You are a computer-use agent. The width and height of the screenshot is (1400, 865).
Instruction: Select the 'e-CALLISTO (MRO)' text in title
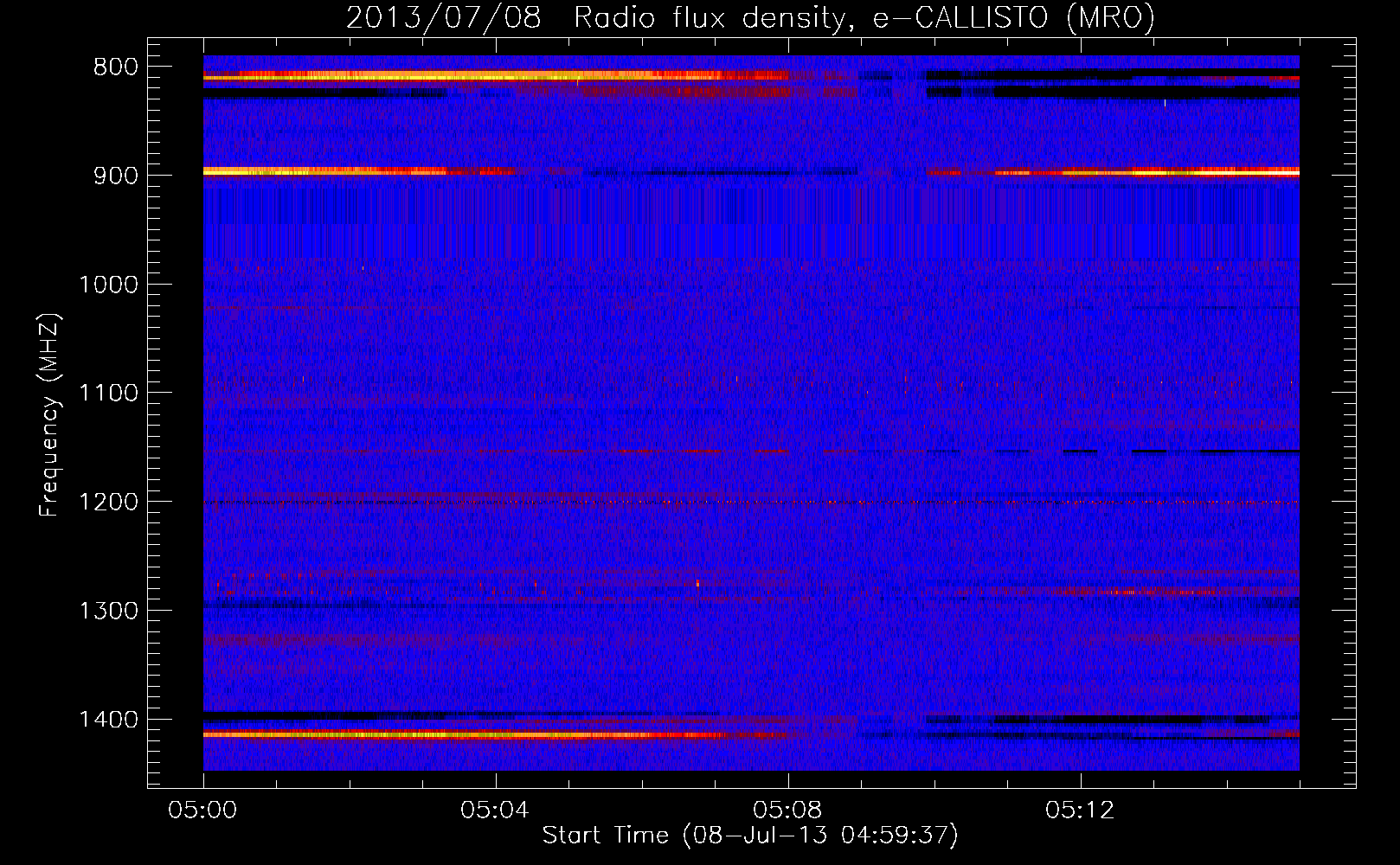tap(1015, 17)
